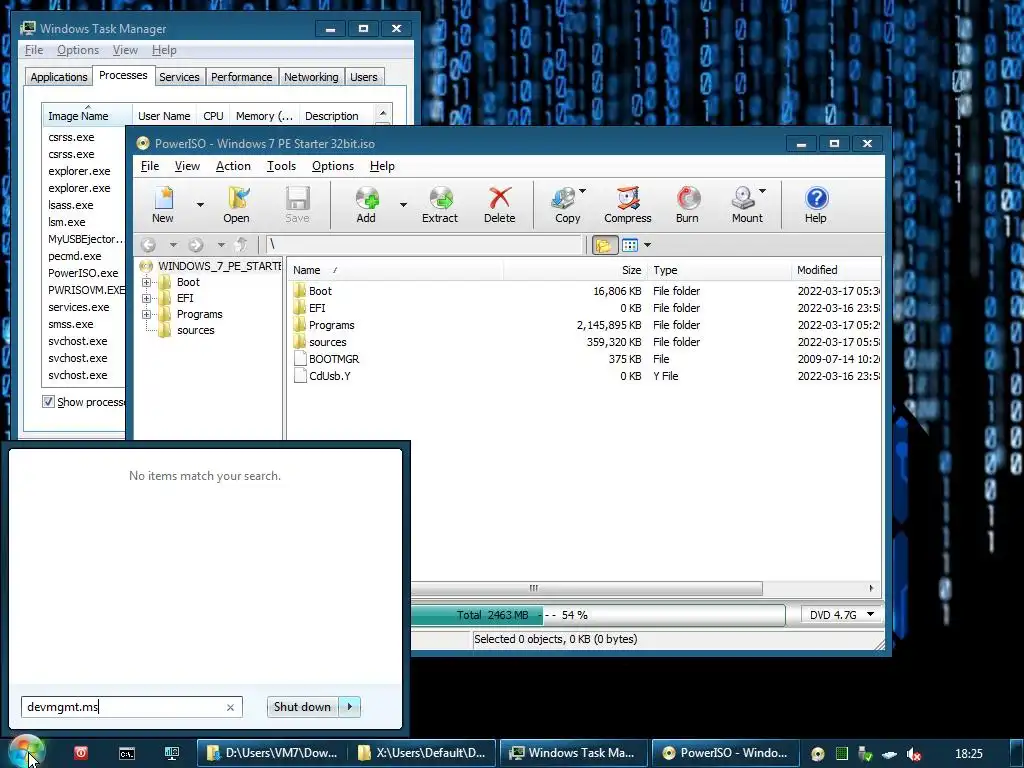Screen dimensions: 1024x768
Task: Switch to Performance tab in Task Manager
Action: tap(242, 77)
